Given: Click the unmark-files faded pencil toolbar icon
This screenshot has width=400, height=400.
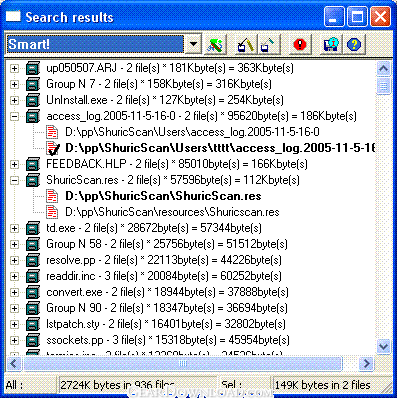Looking at the screenshot, I should [x=268, y=45].
